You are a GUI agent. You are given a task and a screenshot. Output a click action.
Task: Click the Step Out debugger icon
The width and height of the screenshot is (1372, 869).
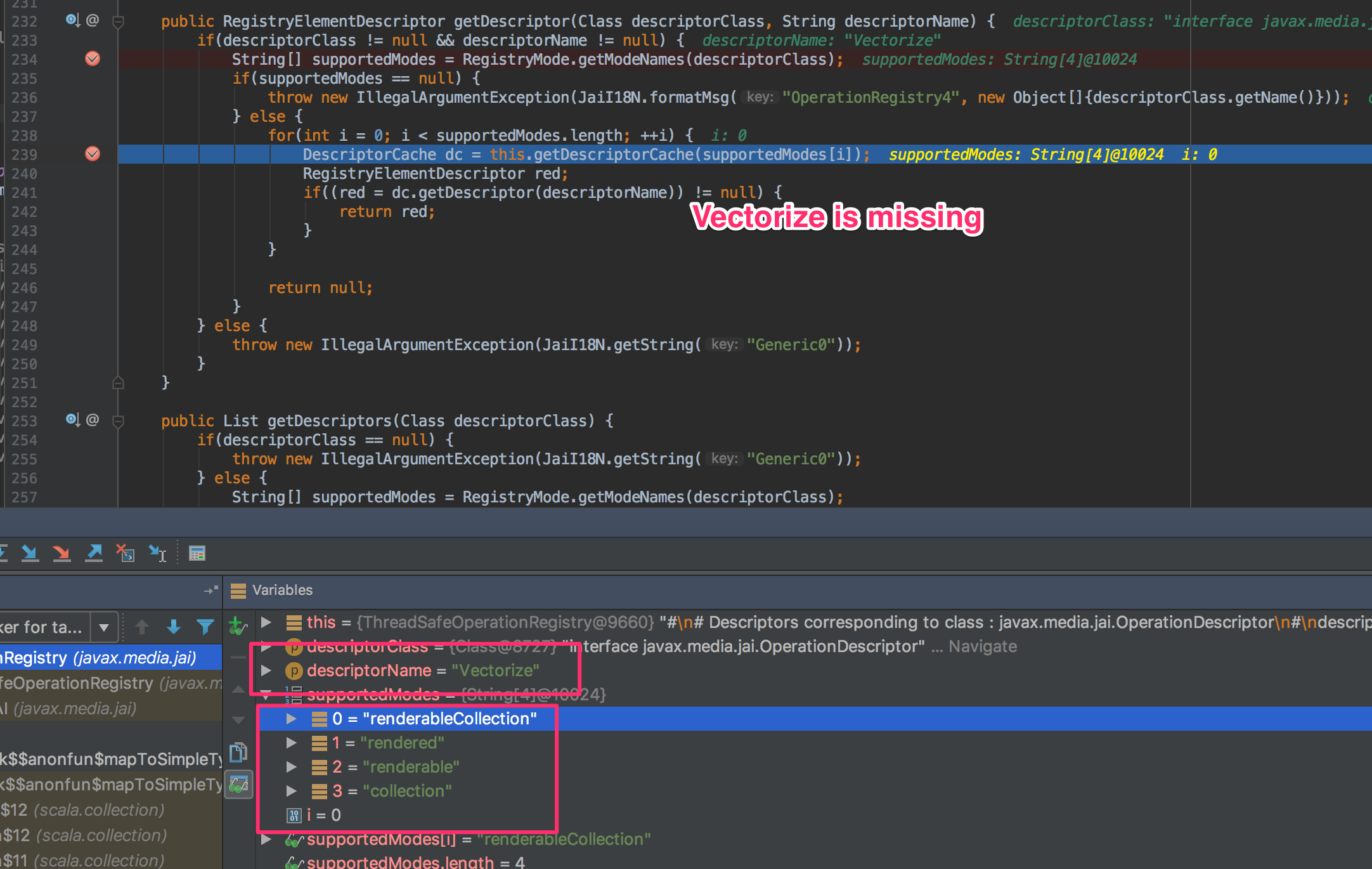(x=94, y=553)
